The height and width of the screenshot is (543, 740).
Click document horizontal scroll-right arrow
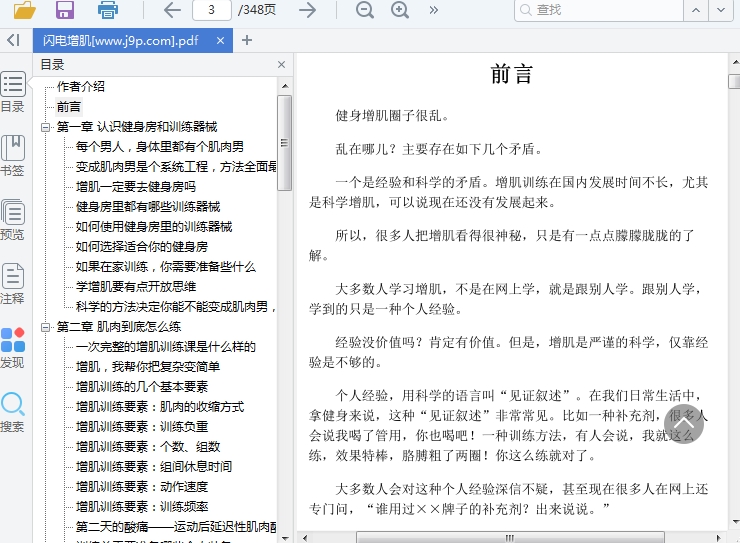(718, 538)
